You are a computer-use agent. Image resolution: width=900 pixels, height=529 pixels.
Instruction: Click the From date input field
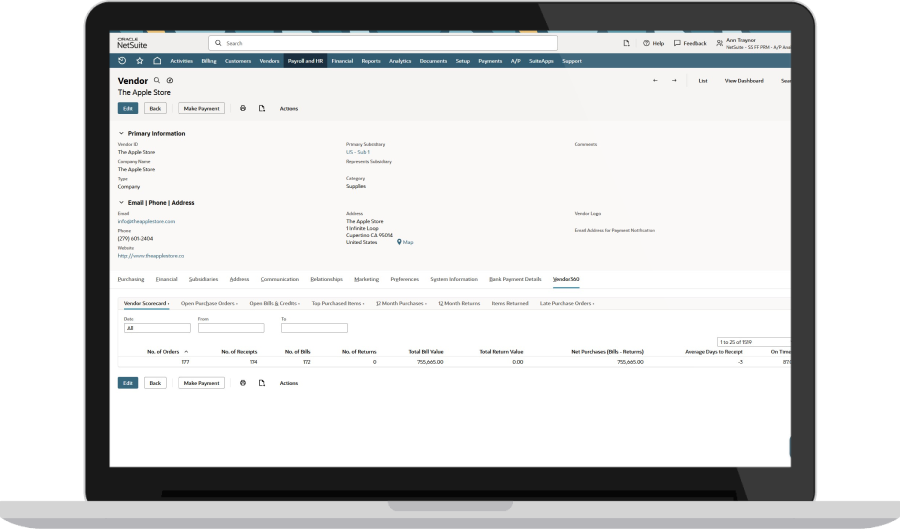tap(230, 327)
